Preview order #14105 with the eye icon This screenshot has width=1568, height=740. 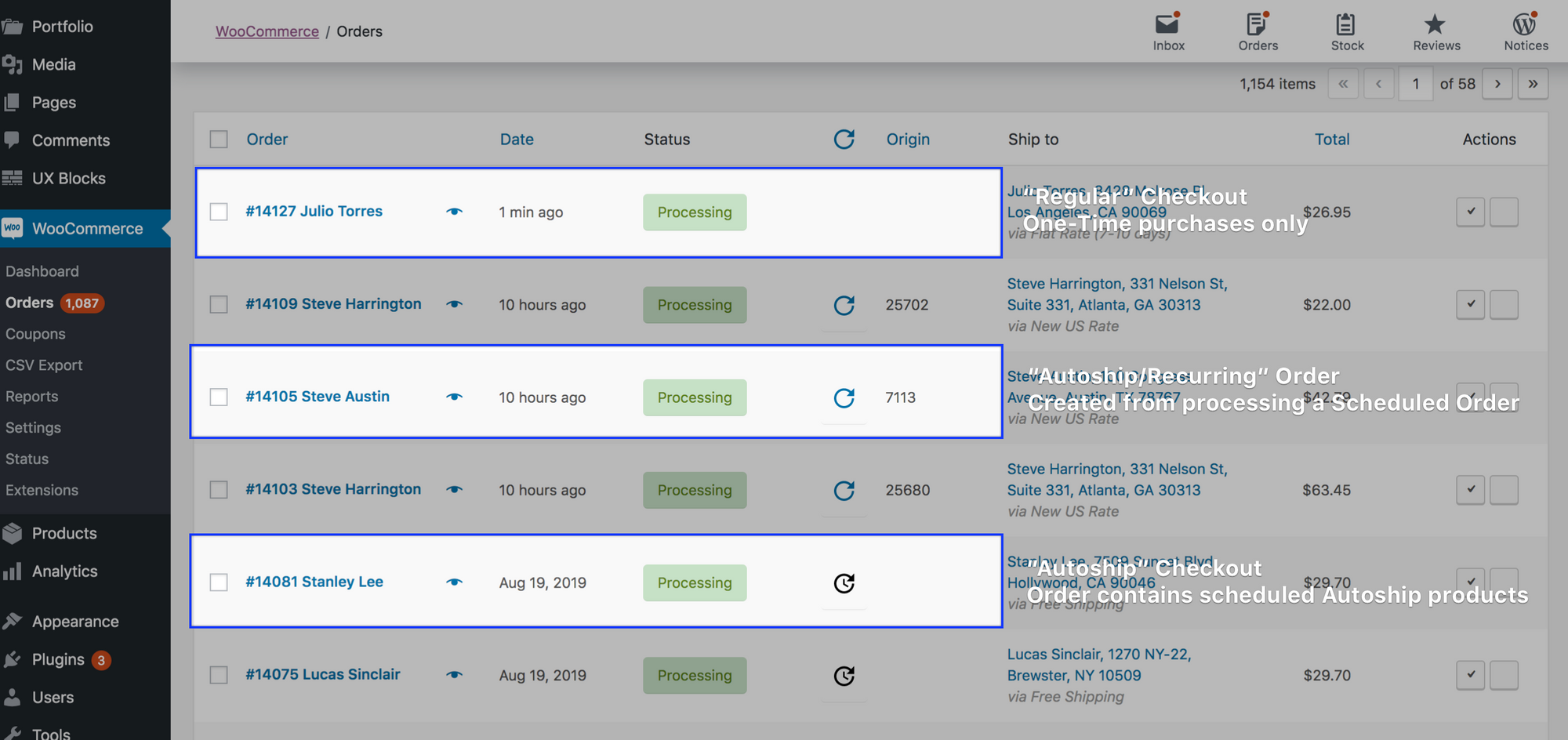coord(454,397)
